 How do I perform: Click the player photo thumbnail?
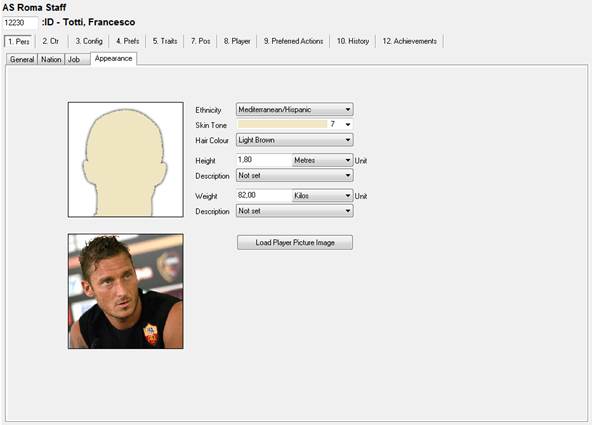pos(126,291)
